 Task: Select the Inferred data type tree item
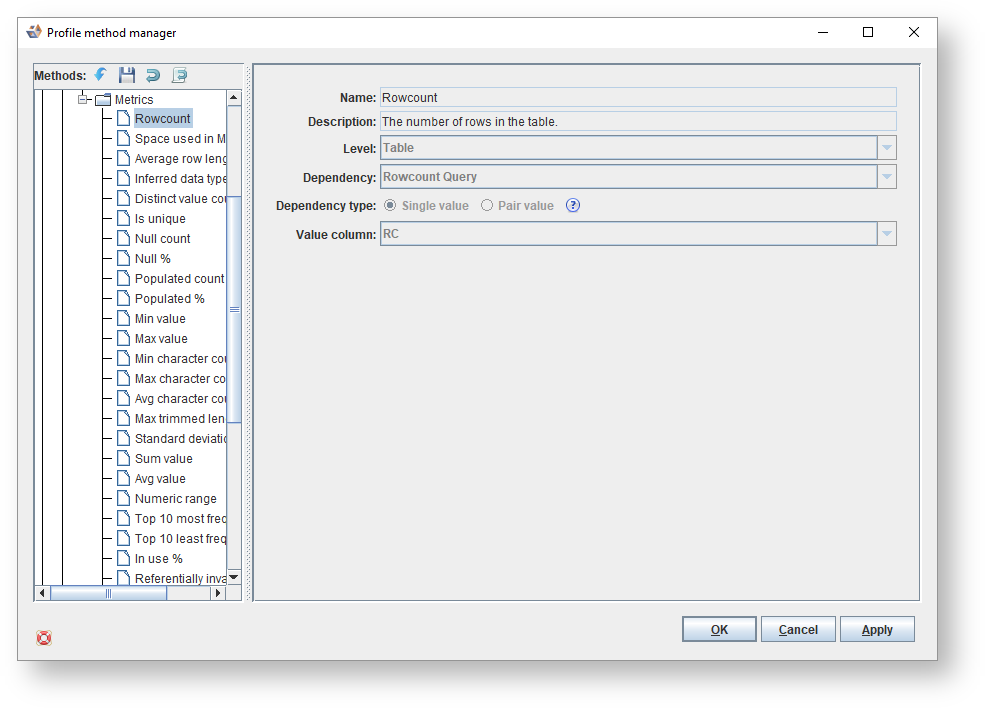click(x=180, y=179)
